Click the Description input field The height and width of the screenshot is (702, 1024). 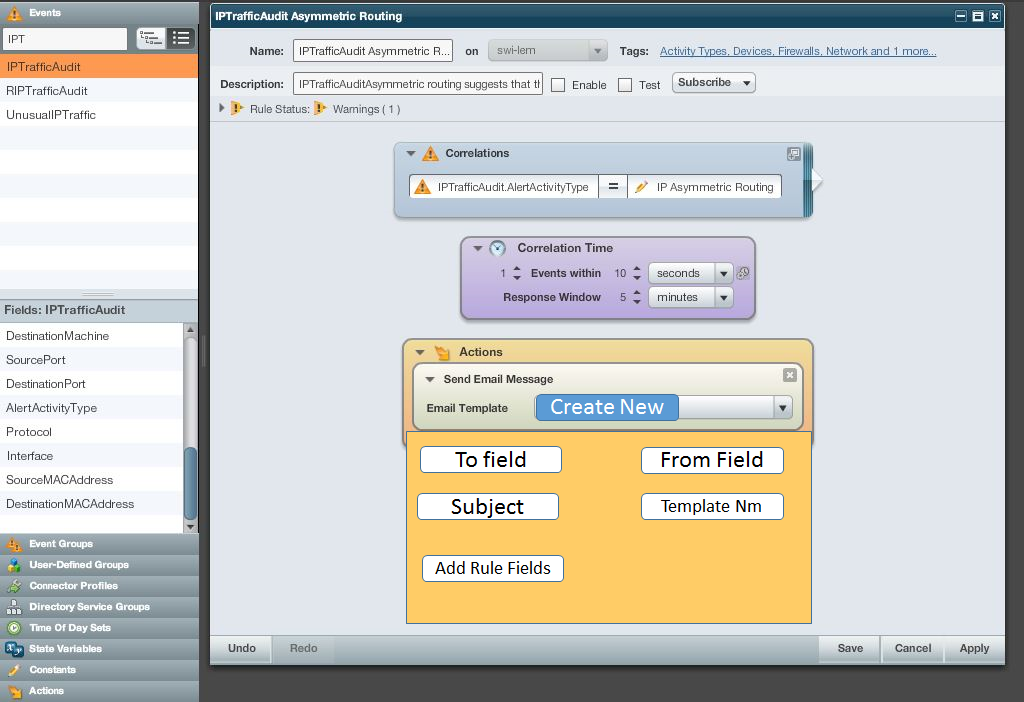tap(418, 84)
